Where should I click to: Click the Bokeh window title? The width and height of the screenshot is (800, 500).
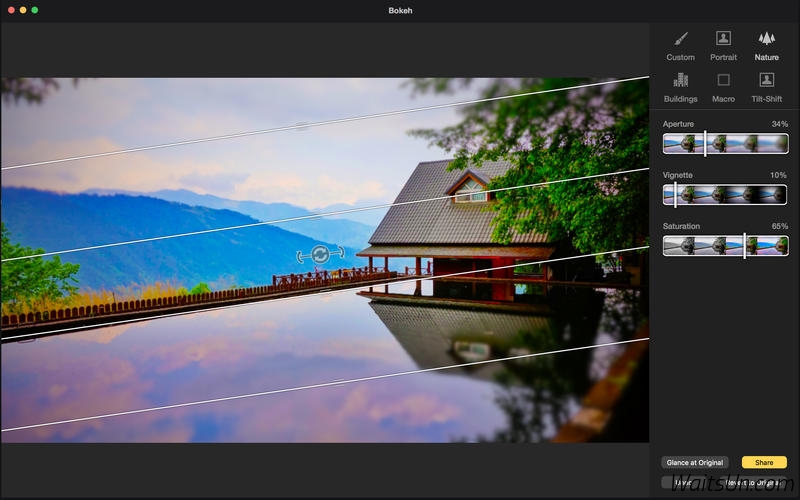coord(400,10)
